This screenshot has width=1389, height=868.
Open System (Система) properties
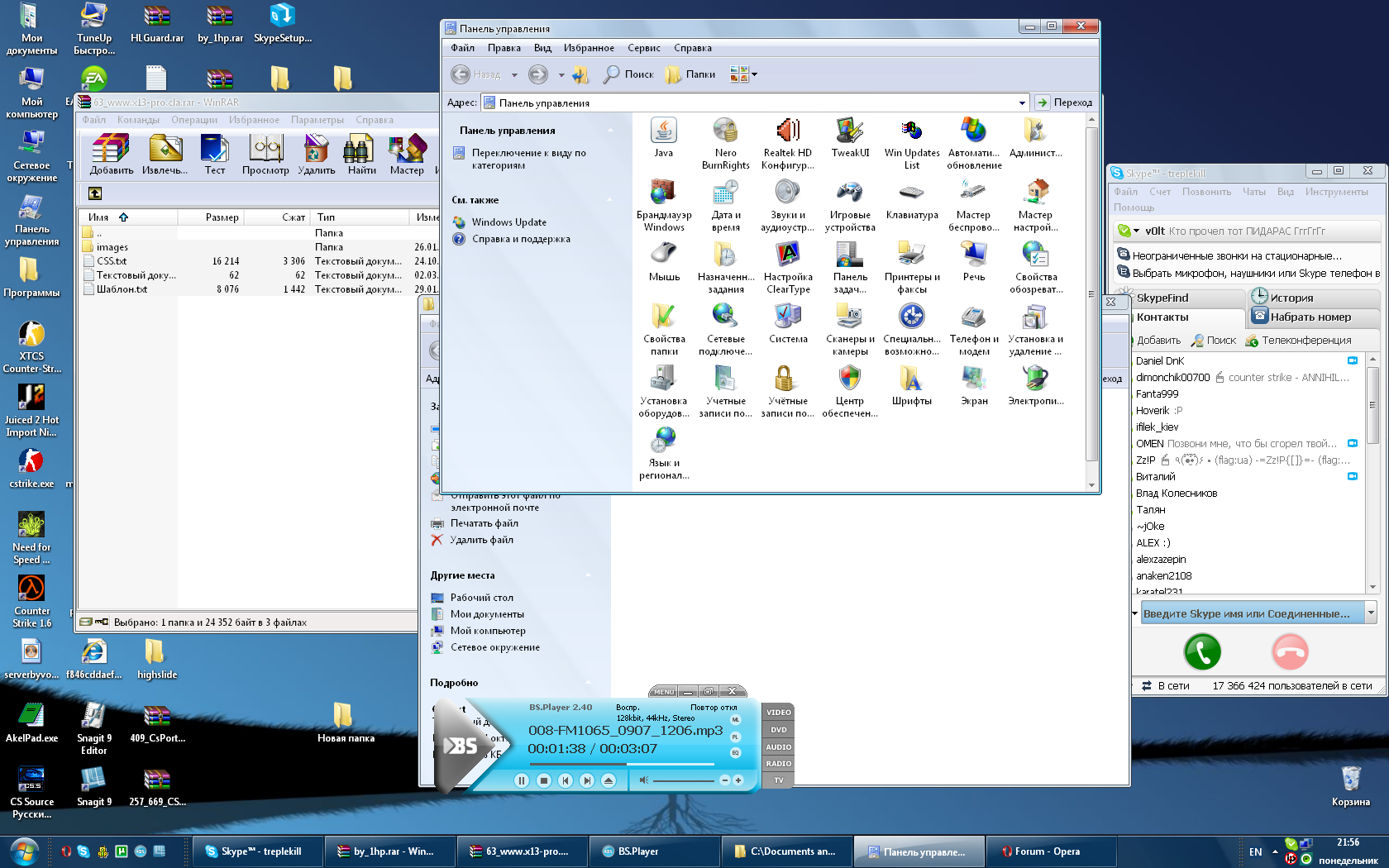coord(788,323)
